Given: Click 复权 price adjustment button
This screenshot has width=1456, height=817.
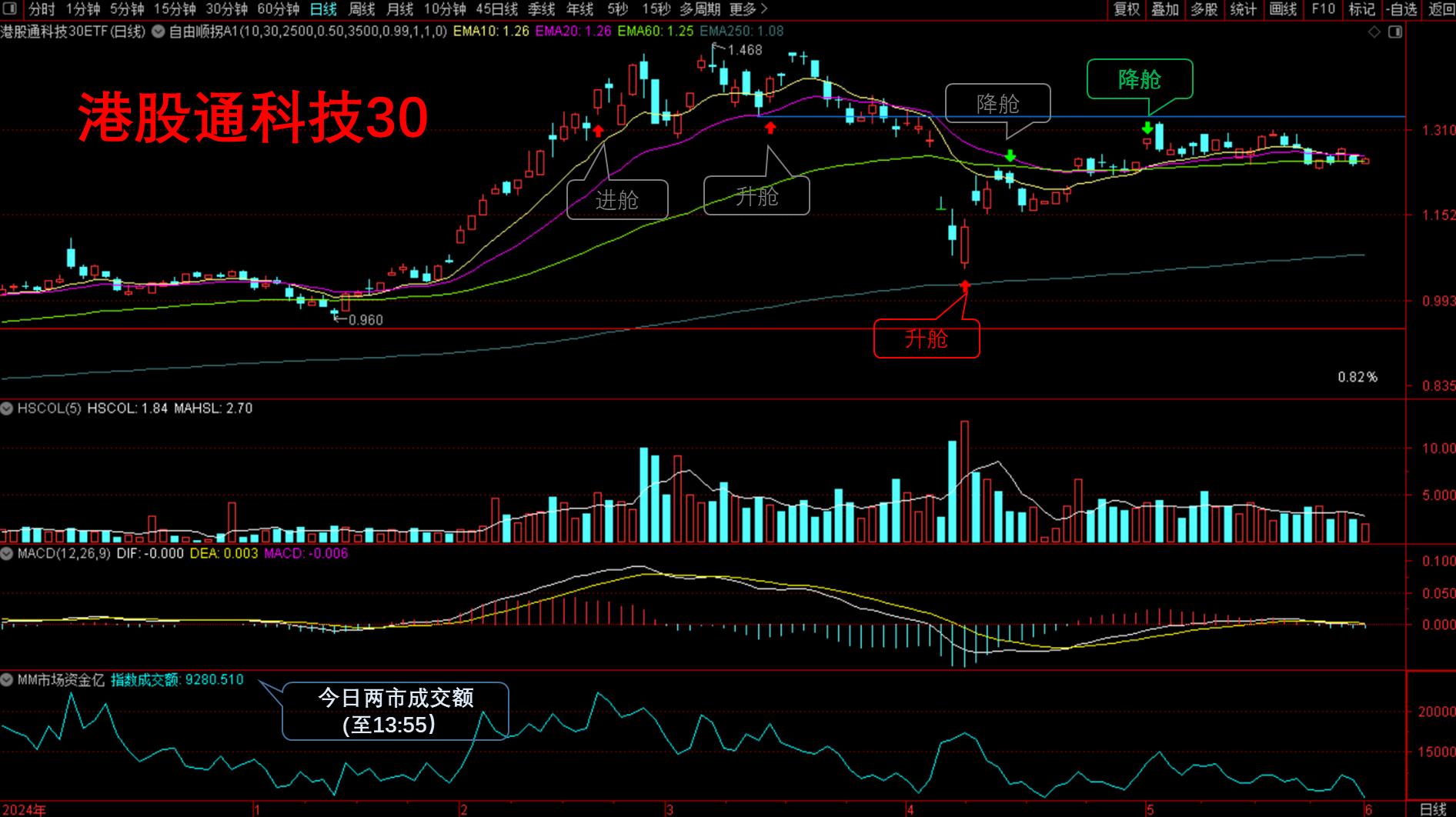Looking at the screenshot, I should coord(1127,9).
